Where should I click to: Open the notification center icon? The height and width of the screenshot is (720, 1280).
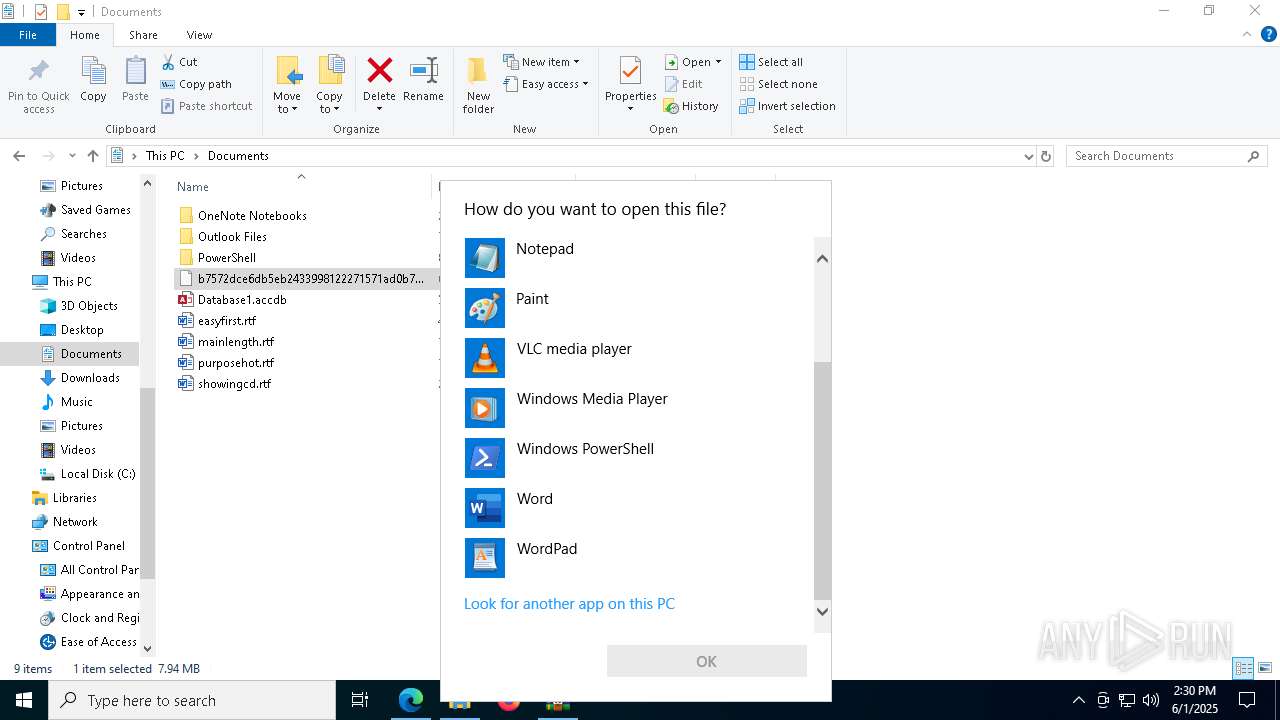click(x=1247, y=700)
